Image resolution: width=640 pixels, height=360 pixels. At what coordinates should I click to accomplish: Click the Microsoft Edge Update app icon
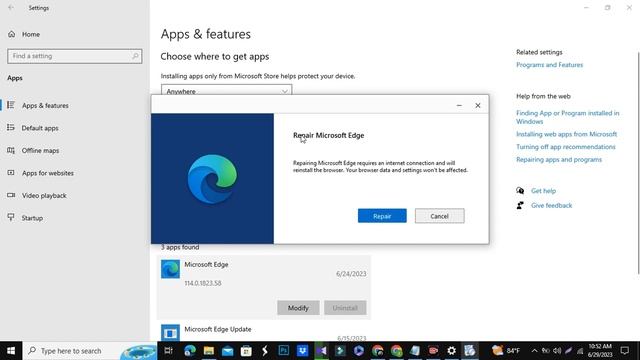[170, 333]
